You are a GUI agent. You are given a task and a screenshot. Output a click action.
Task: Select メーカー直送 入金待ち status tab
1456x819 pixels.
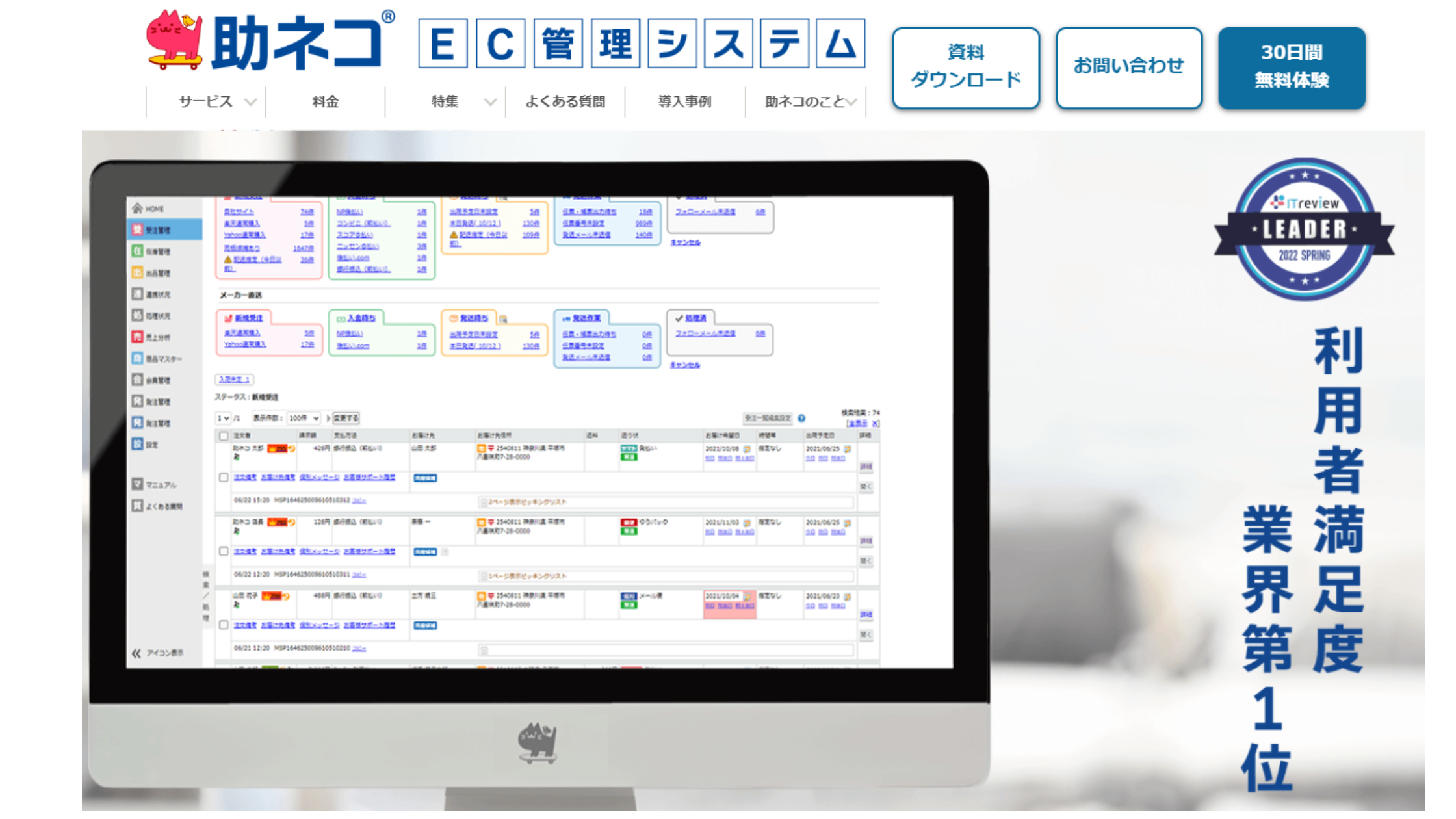[356, 318]
